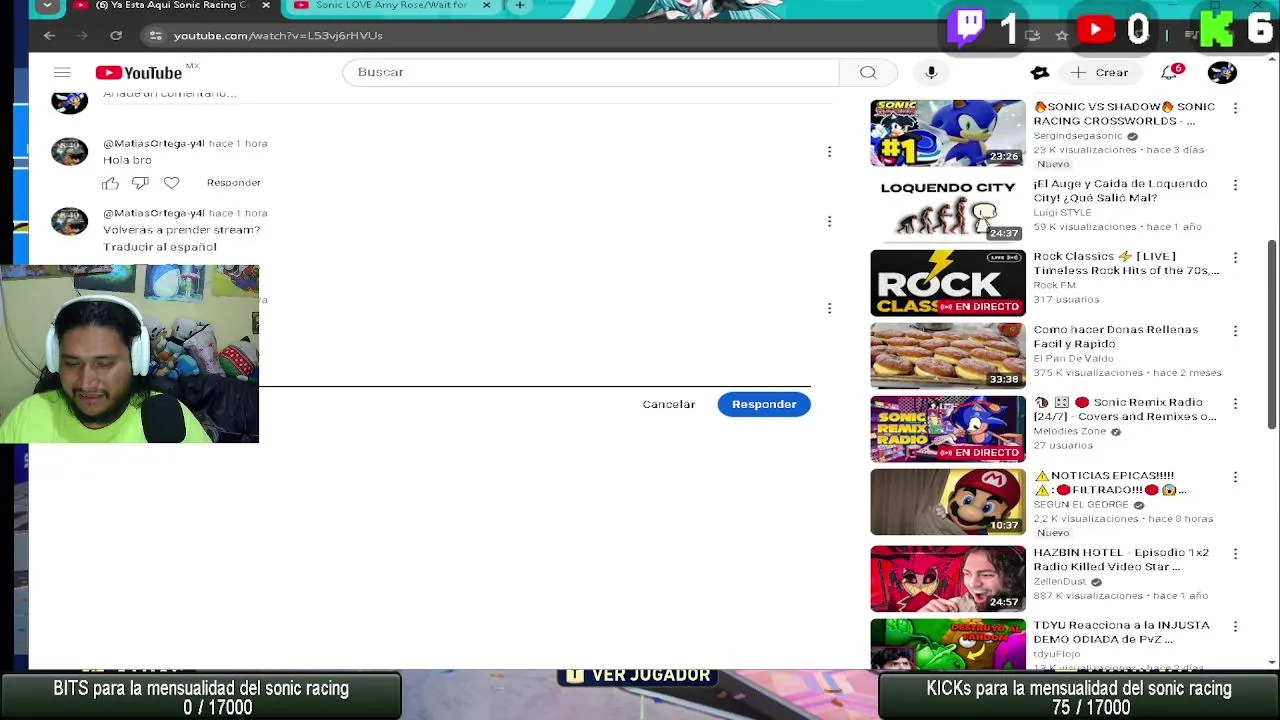
Task: Open options for 'Volverás a prender stream?' comment
Action: pos(829,221)
